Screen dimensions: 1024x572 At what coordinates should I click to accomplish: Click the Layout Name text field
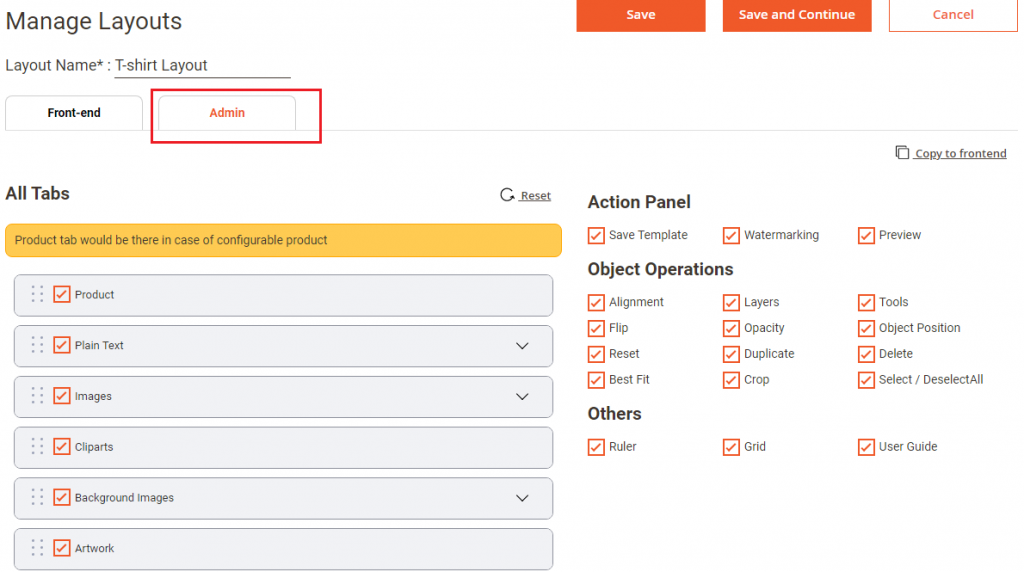(201, 66)
